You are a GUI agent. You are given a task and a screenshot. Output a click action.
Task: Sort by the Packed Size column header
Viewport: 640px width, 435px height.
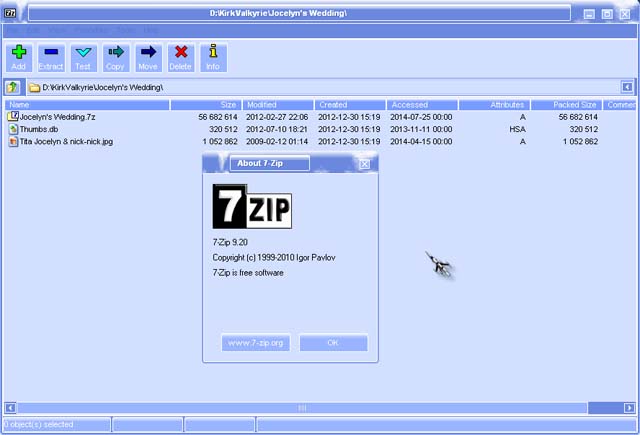tap(566, 105)
